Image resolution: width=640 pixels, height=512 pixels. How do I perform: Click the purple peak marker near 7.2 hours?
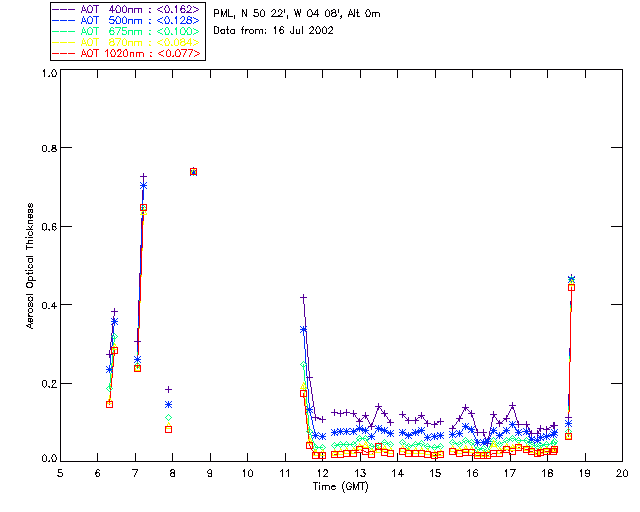point(143,177)
